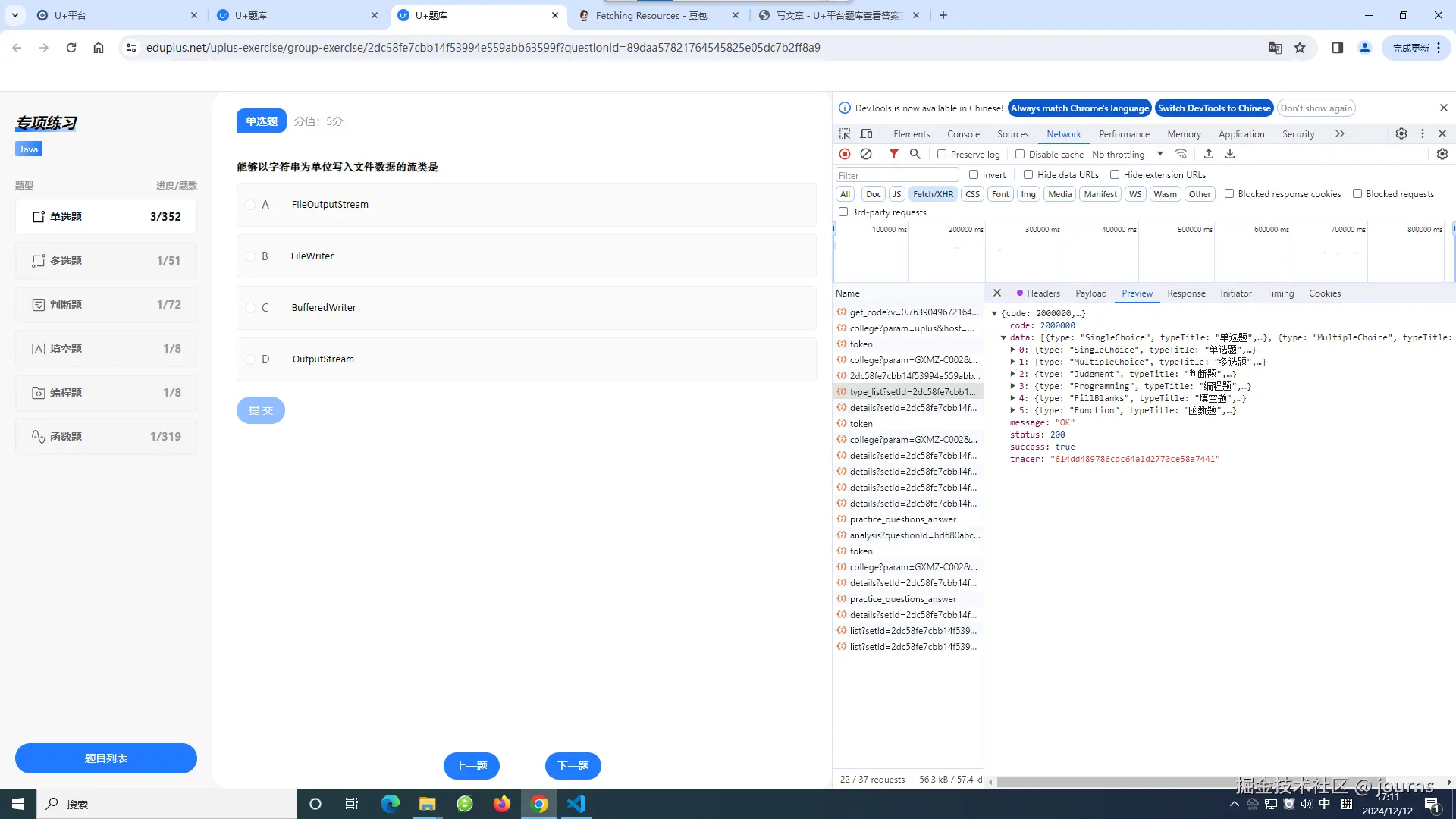
Task: Open the Response tab
Action: (x=1186, y=293)
